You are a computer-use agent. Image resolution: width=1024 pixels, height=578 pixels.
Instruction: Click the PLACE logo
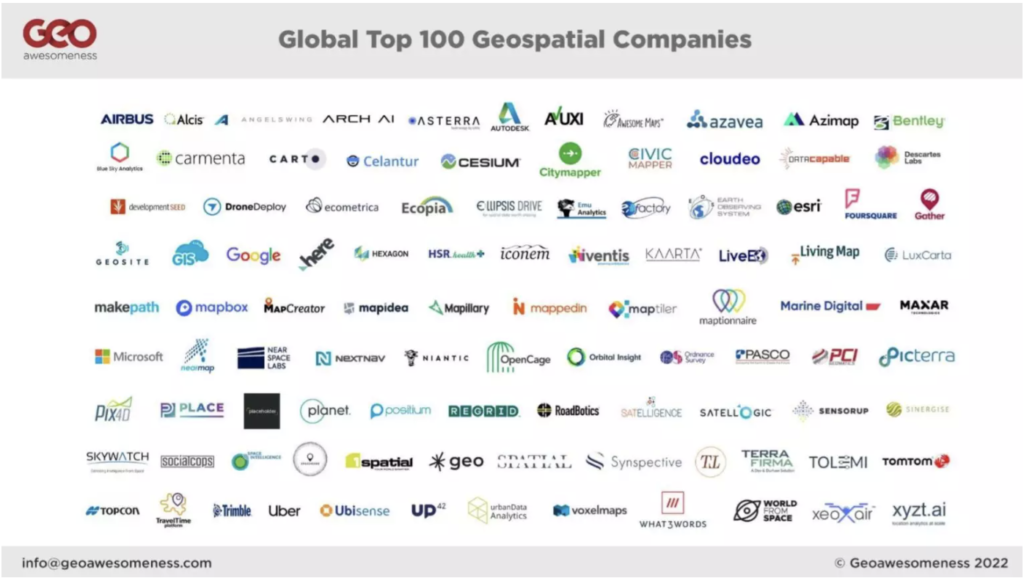pos(192,409)
